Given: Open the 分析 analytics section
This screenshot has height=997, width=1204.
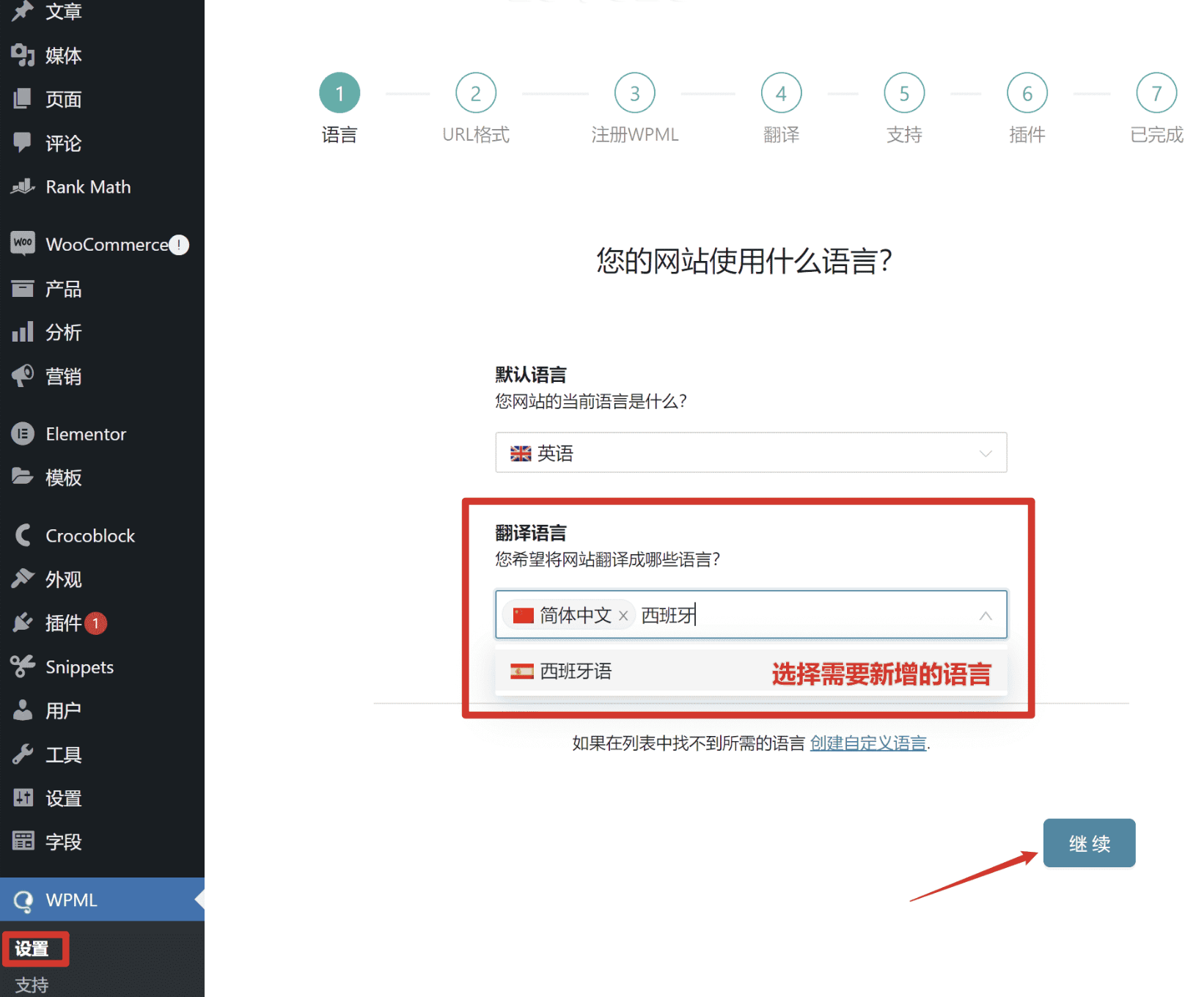Looking at the screenshot, I should (x=63, y=332).
